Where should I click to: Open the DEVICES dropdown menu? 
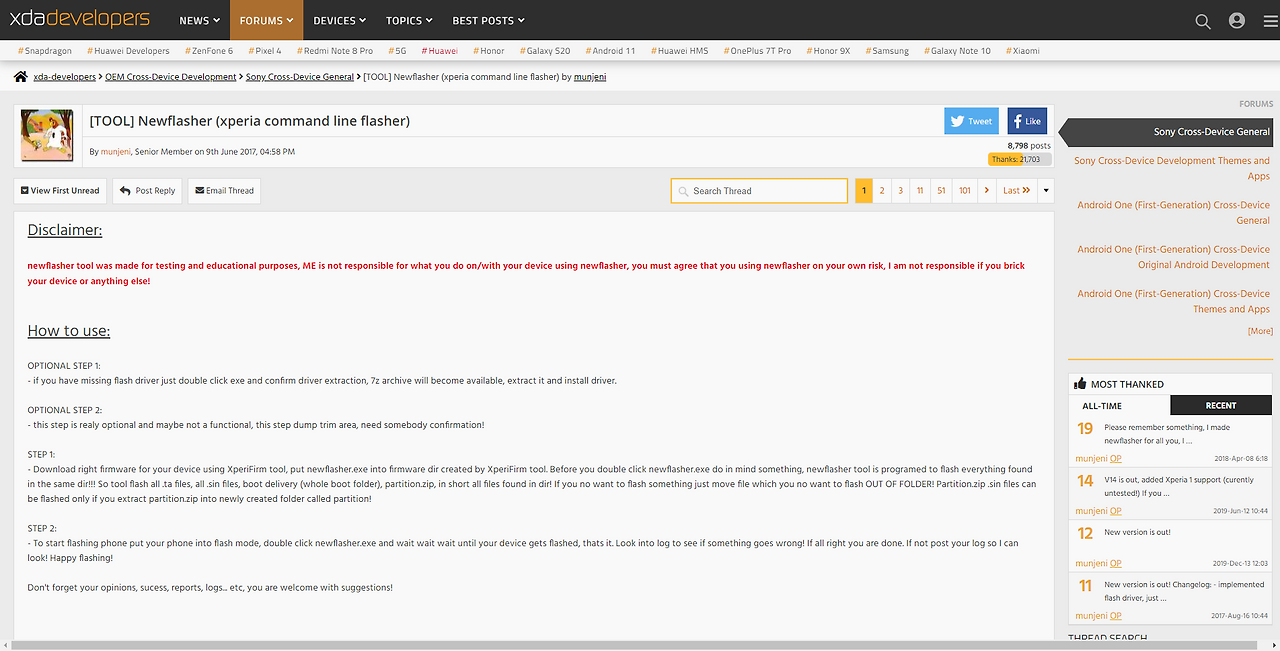(x=339, y=20)
